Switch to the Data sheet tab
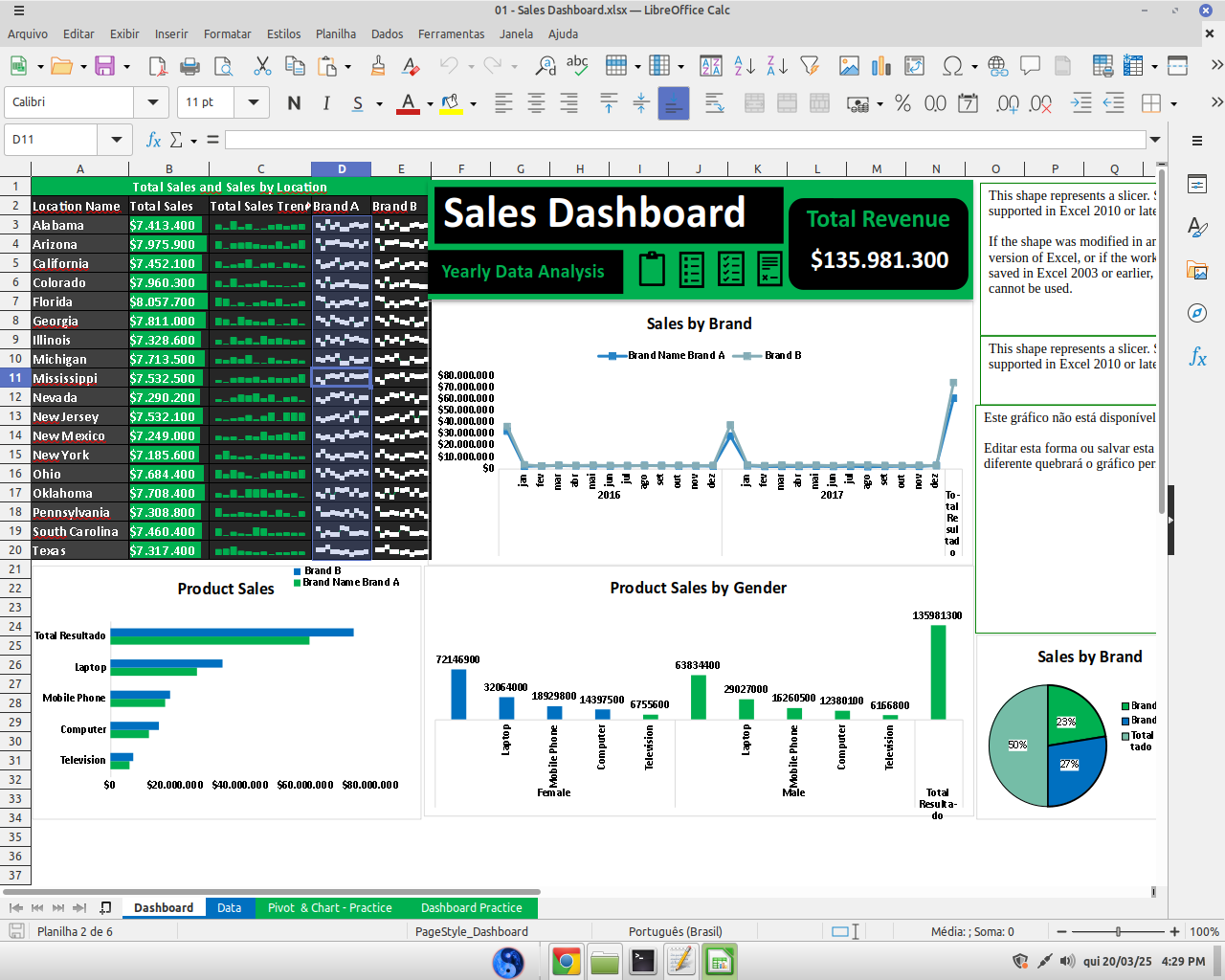 pyautogui.click(x=230, y=907)
